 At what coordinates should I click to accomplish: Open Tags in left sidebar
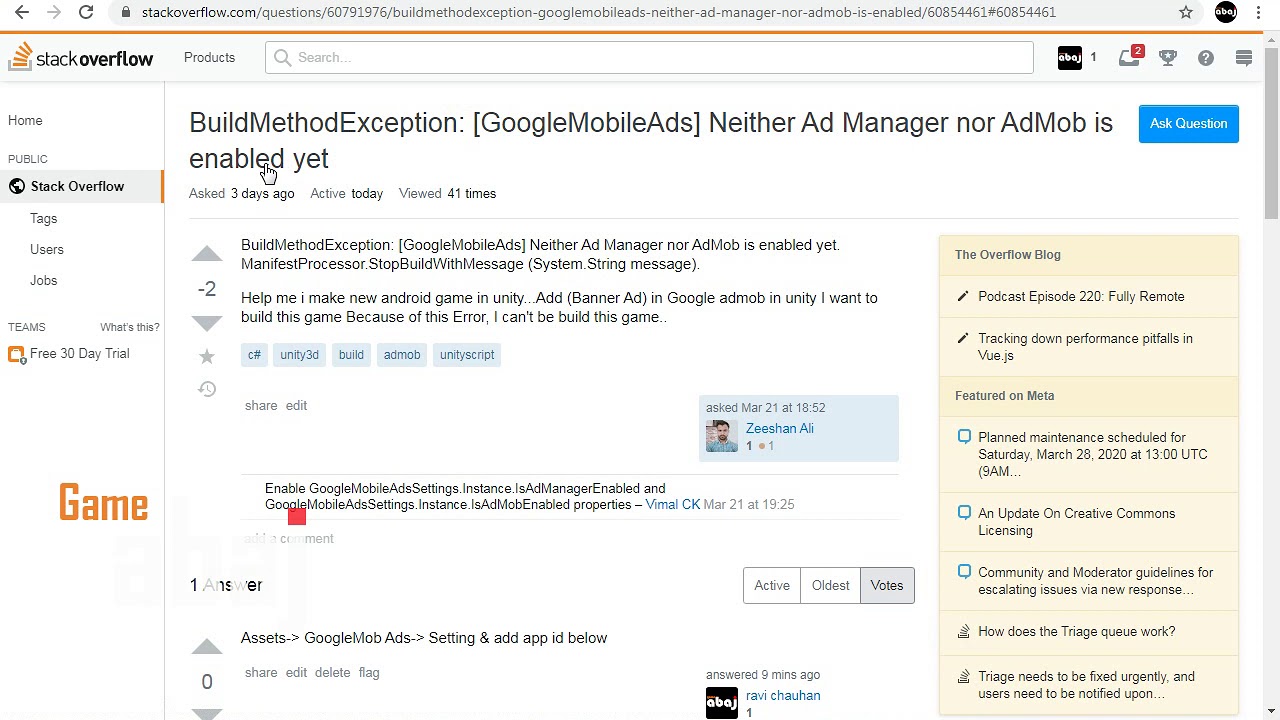43,218
